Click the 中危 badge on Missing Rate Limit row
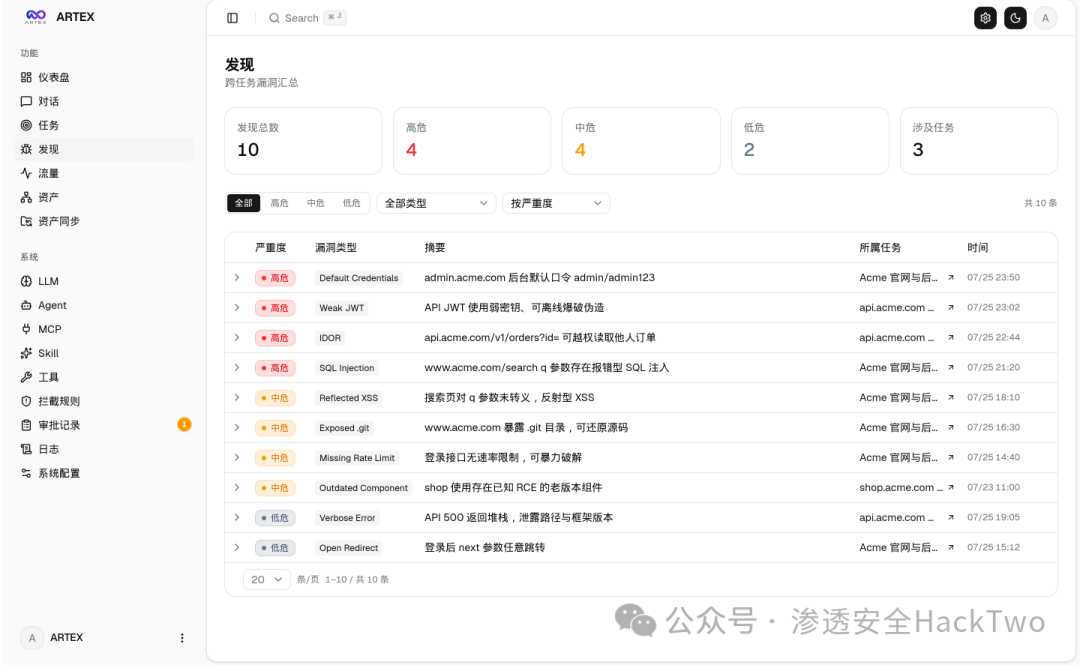Image resolution: width=1080 pixels, height=665 pixels. 276,458
